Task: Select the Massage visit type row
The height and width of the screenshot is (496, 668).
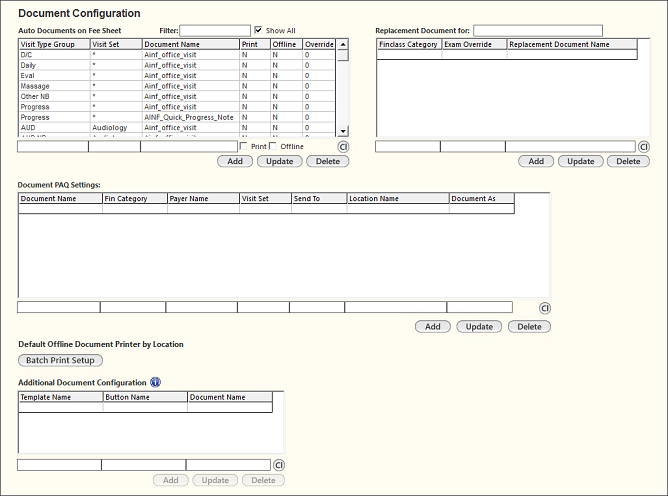Action: pyautogui.click(x=177, y=86)
